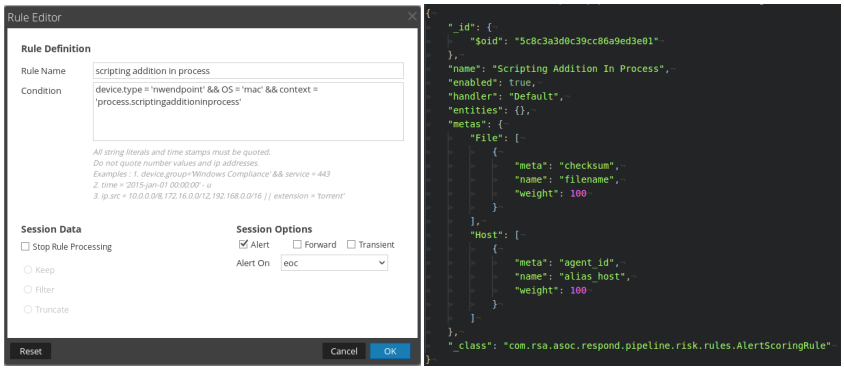The width and height of the screenshot is (844, 369).
Task: Uncheck the Alert session option
Action: [243, 244]
